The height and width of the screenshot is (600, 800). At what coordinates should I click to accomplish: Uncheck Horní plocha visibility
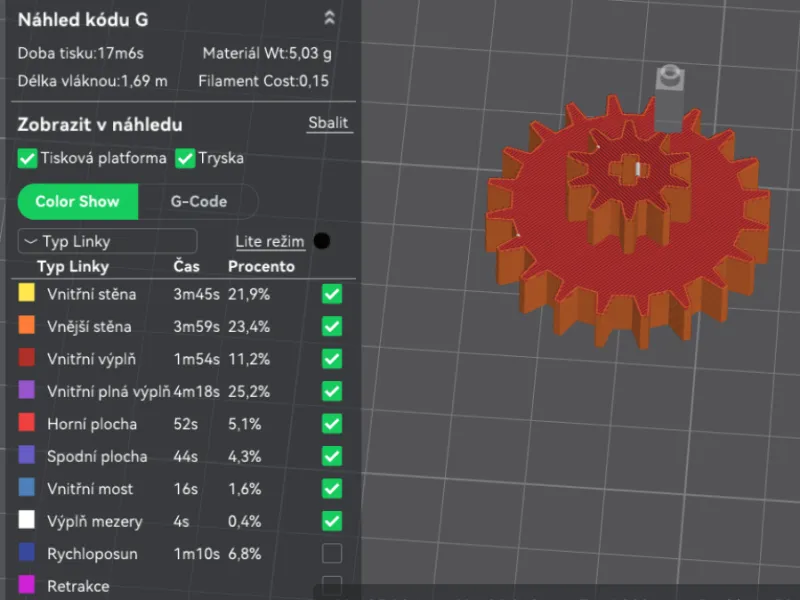tap(332, 424)
